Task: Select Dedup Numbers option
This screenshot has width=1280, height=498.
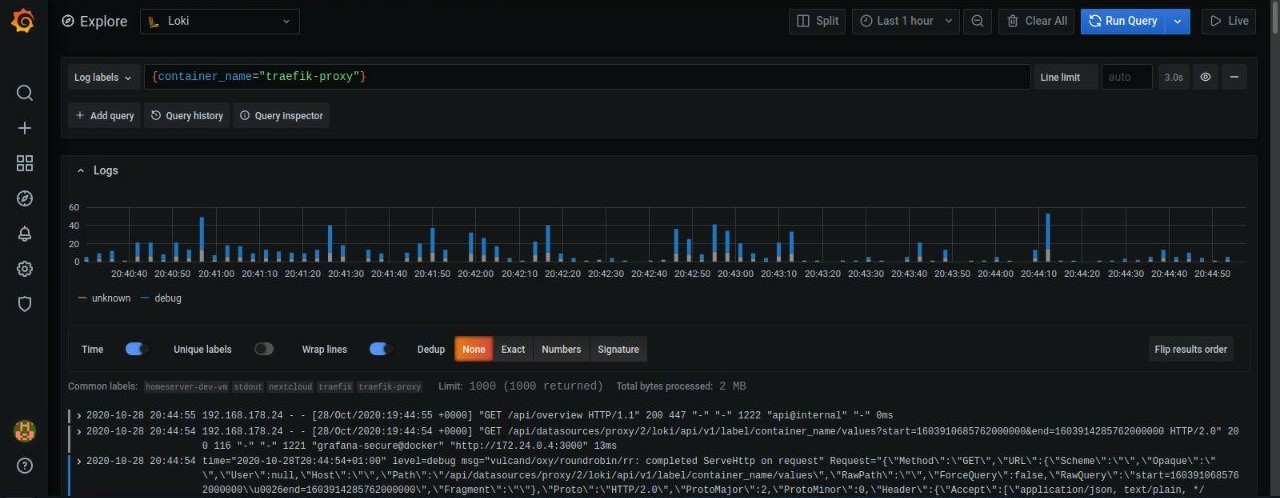Action: coord(561,349)
